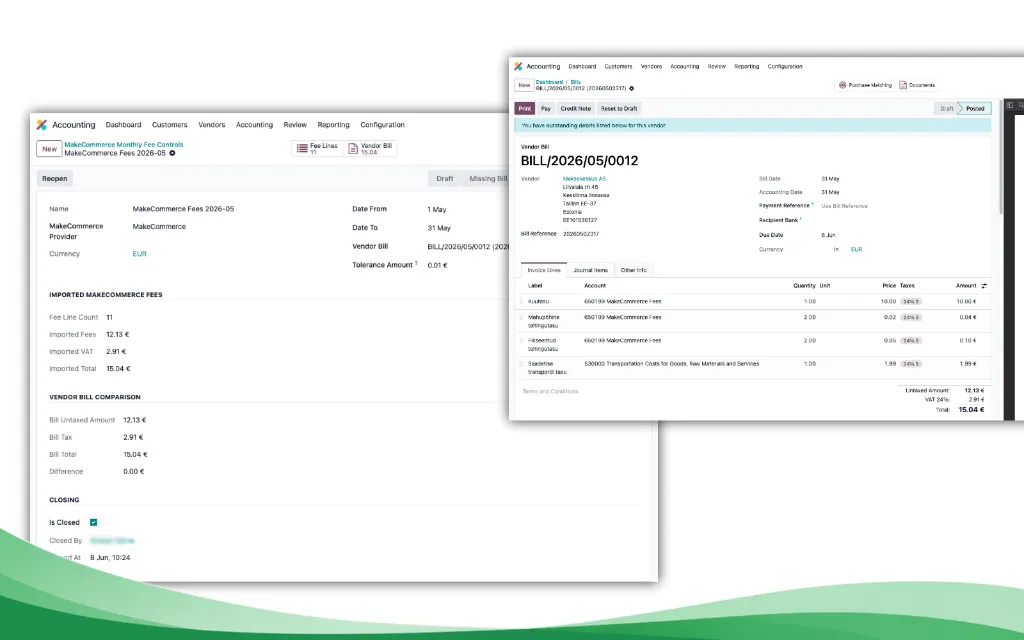Click the Odoo logo in the vendor bill window
This screenshot has width=1024, height=640.
coord(518,67)
